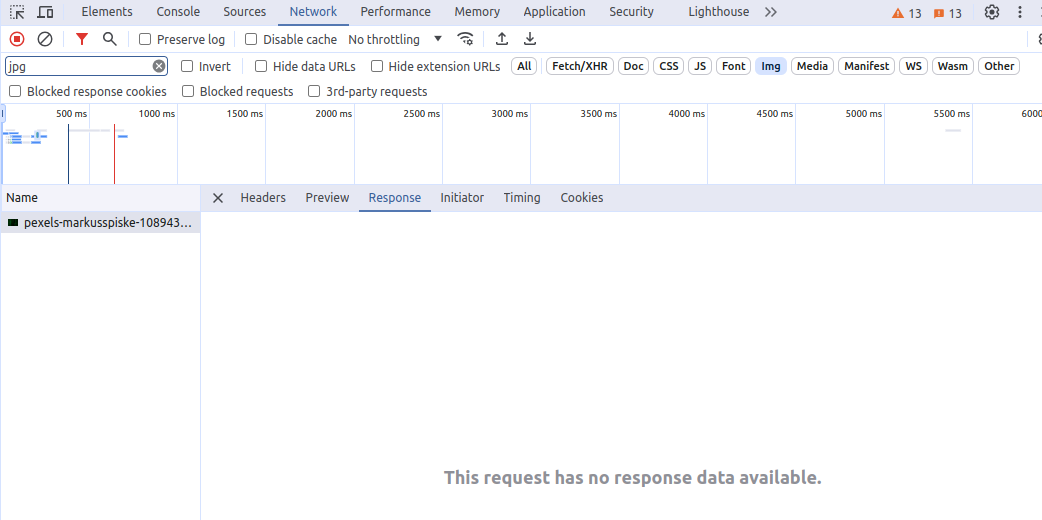Switch to the Console panel
Image resolution: width=1042 pixels, height=520 pixels.
click(178, 12)
